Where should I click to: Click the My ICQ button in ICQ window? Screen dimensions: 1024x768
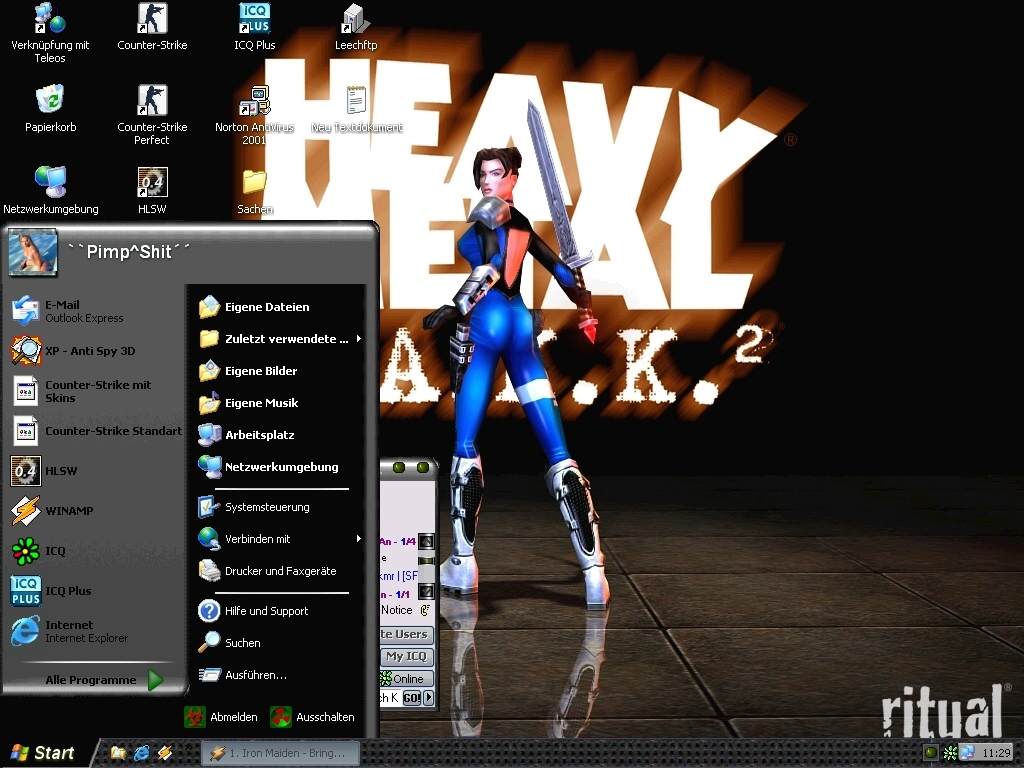tap(406, 656)
